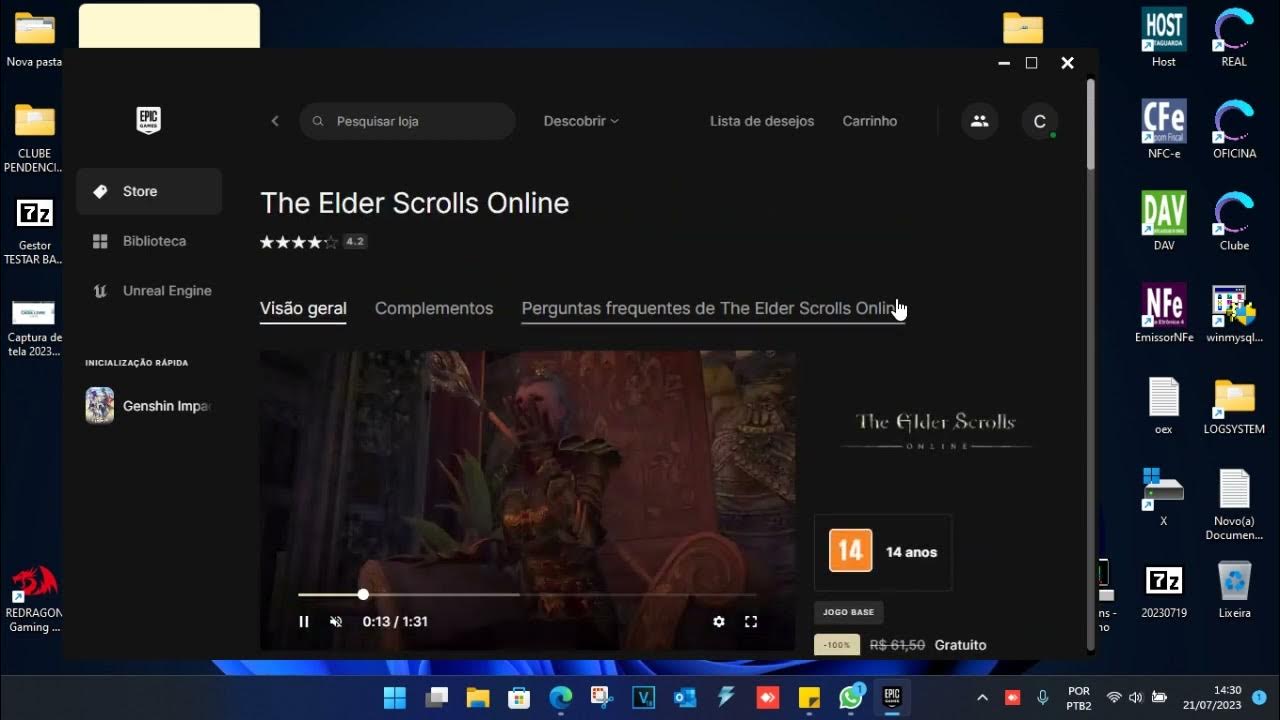Open Snipping Tool from the taskbar
The image size is (1280, 720).
(x=601, y=697)
